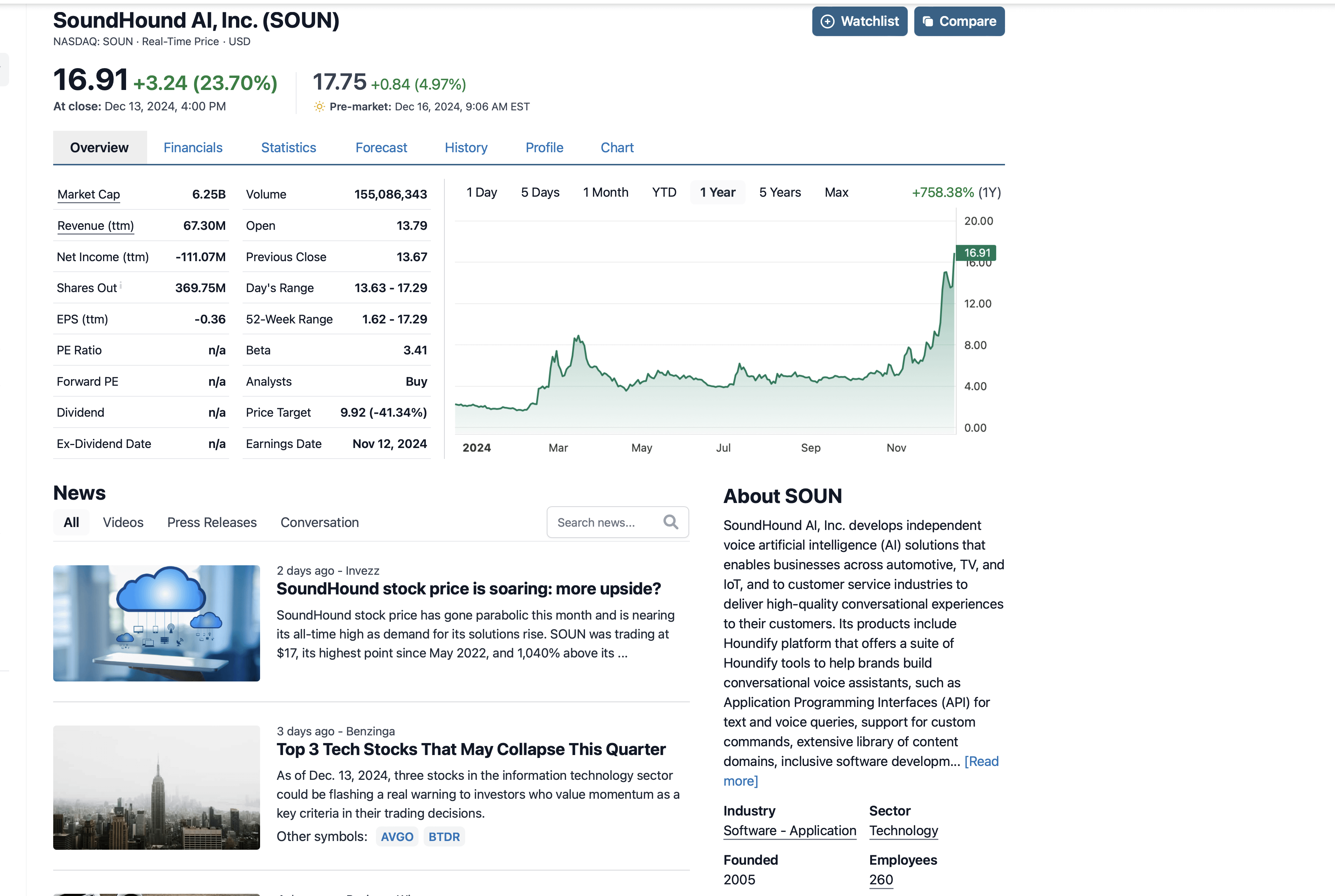Click the Read more link in About SOUN

[x=981, y=761]
